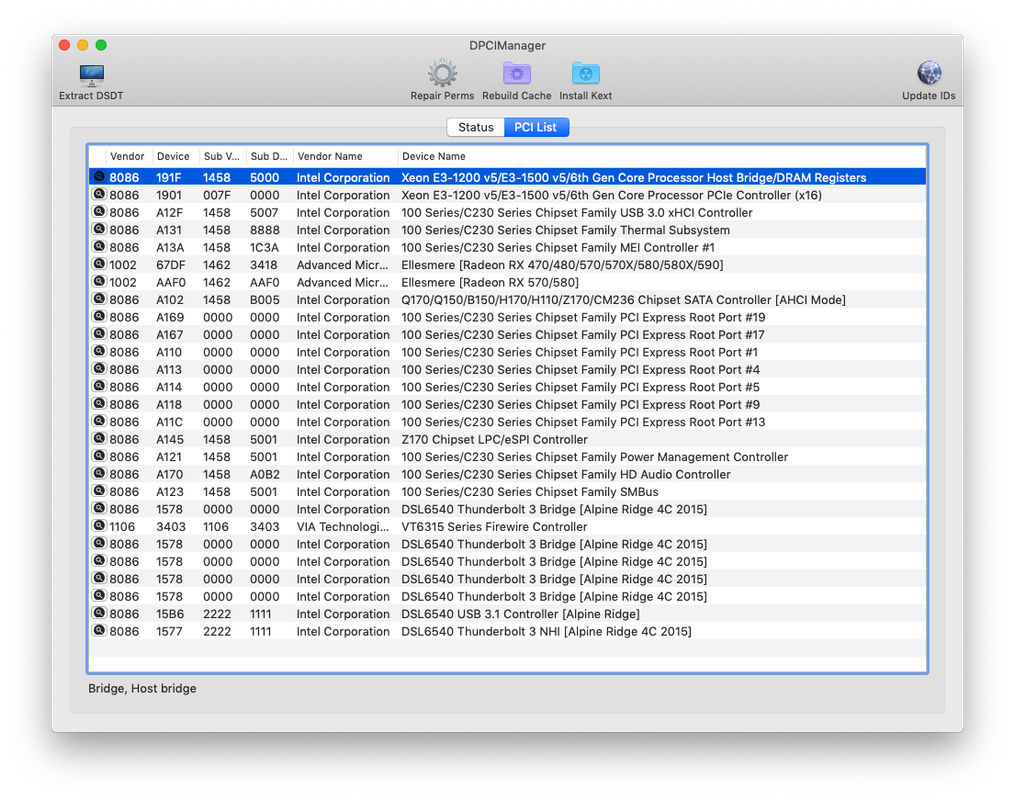
Task: Click the lookup icon on the A169 row
Action: pyautogui.click(x=99, y=317)
